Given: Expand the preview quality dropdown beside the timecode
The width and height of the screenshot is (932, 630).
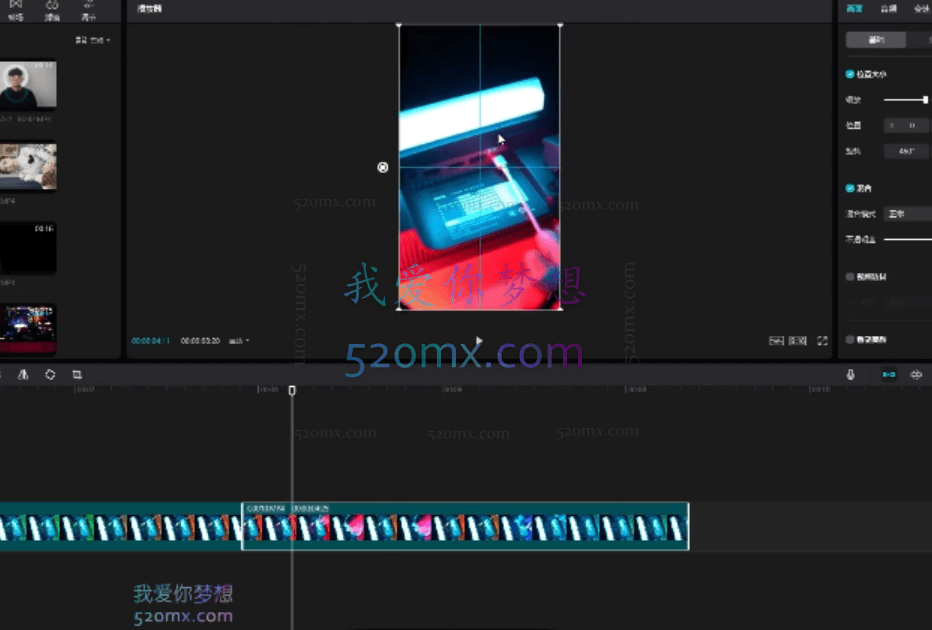Looking at the screenshot, I should tap(239, 341).
